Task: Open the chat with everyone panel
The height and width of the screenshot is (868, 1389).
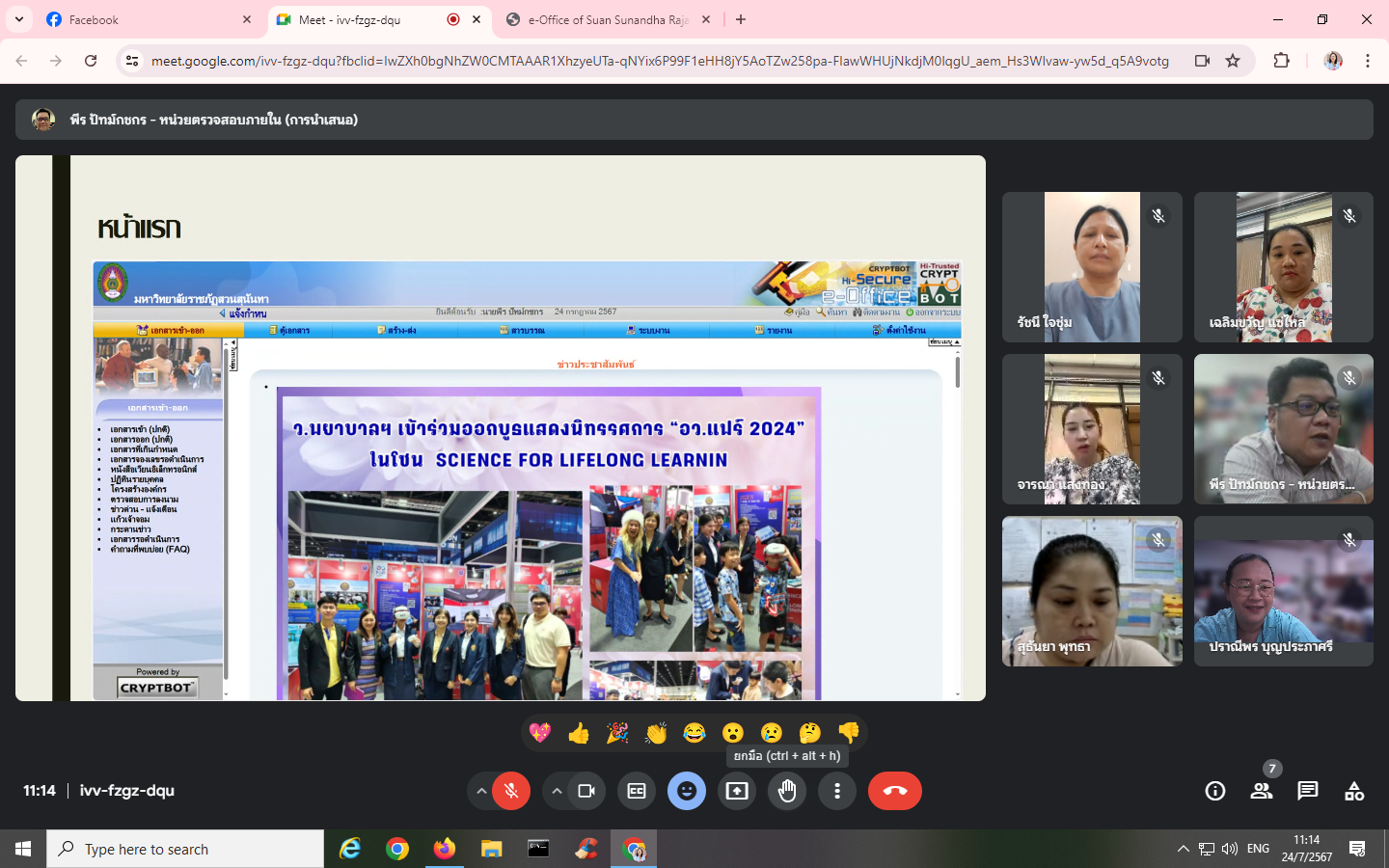Action: [x=1308, y=791]
